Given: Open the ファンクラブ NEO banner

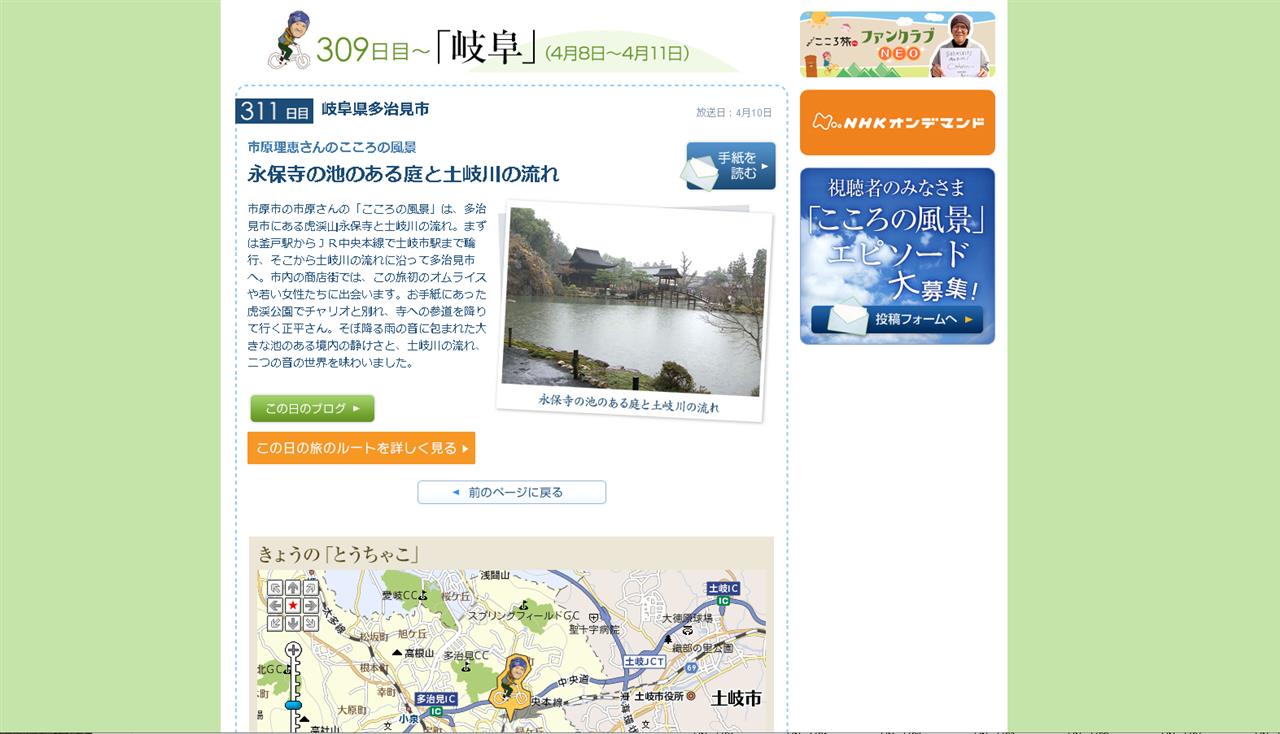Looking at the screenshot, I should pyautogui.click(x=897, y=44).
